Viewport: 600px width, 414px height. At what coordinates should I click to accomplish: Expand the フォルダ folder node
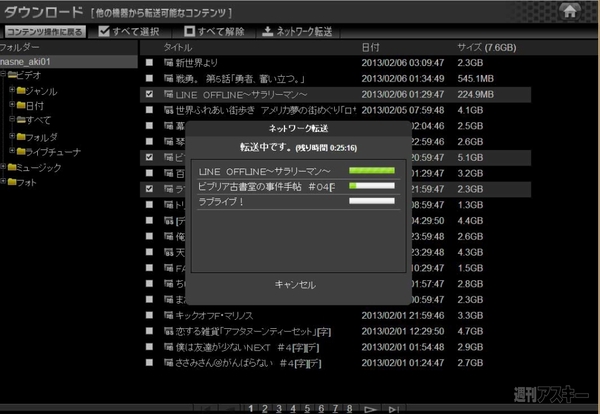coord(12,136)
